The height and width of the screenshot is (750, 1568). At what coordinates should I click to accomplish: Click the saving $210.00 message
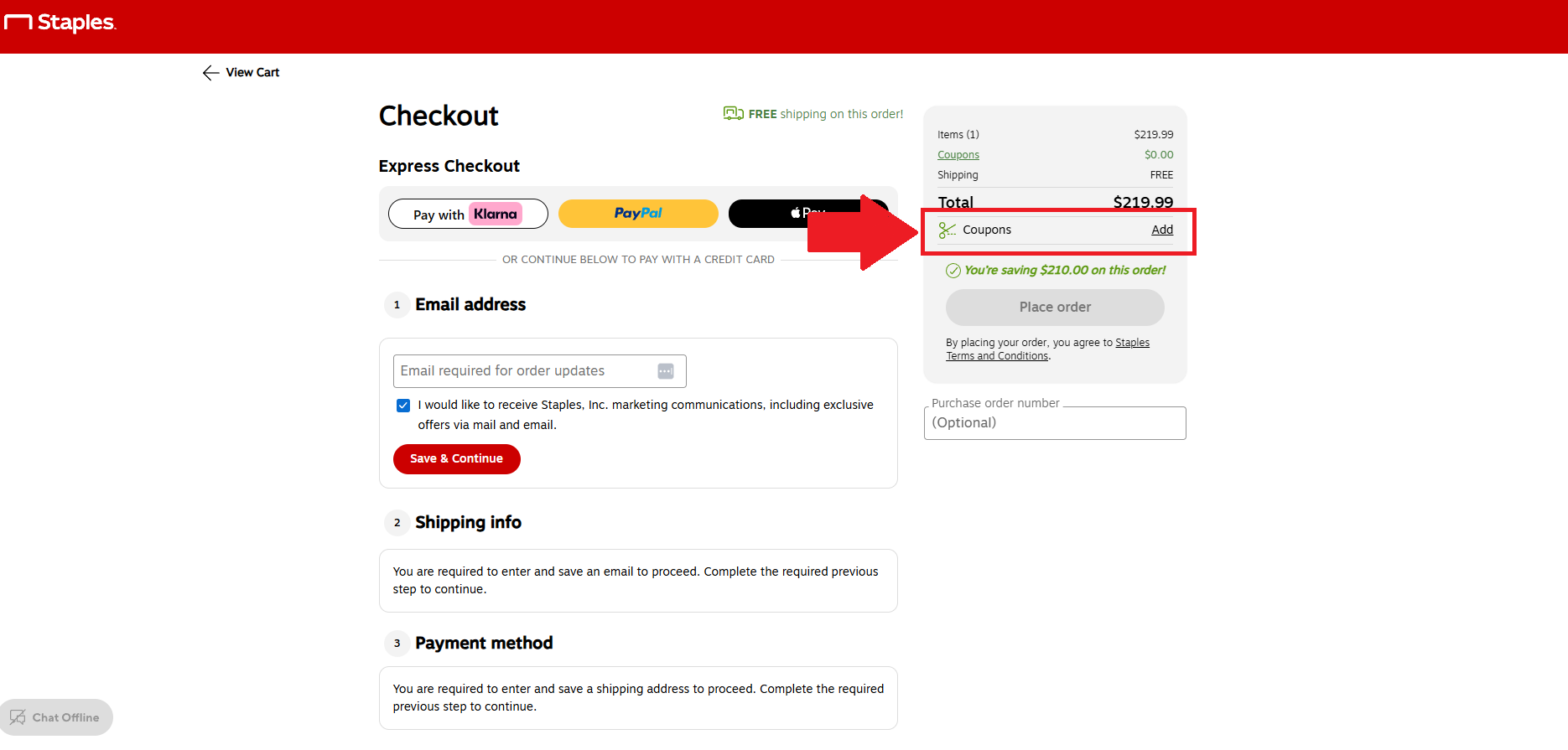tap(1065, 271)
